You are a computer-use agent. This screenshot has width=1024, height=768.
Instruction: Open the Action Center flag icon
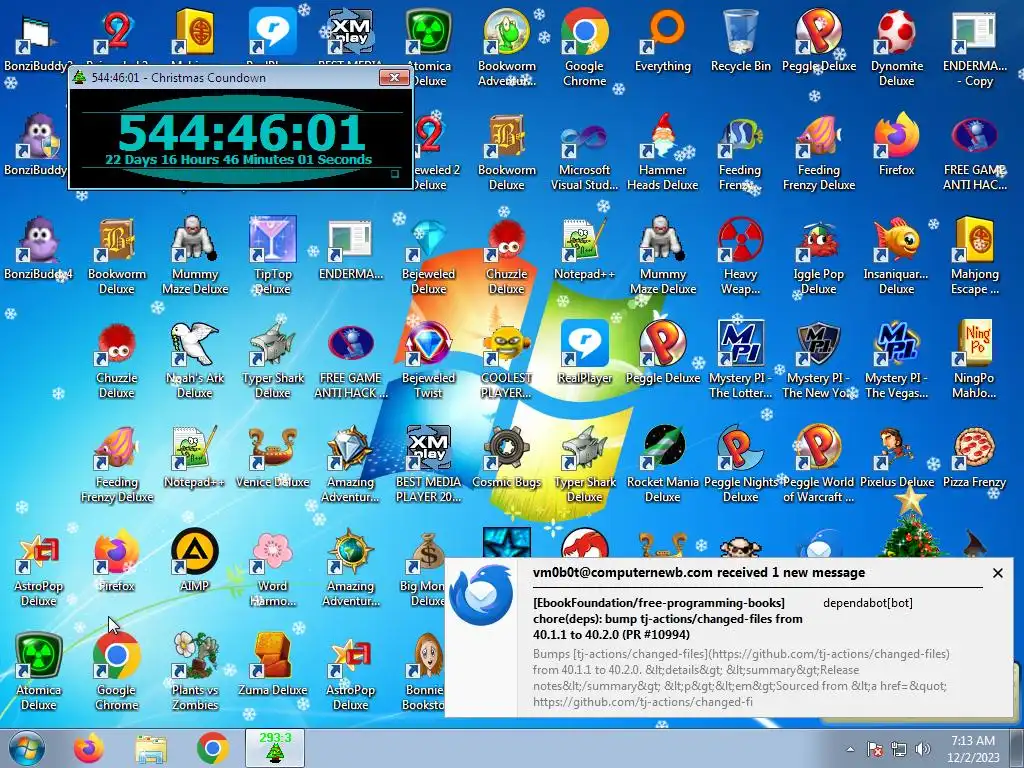[874, 749]
